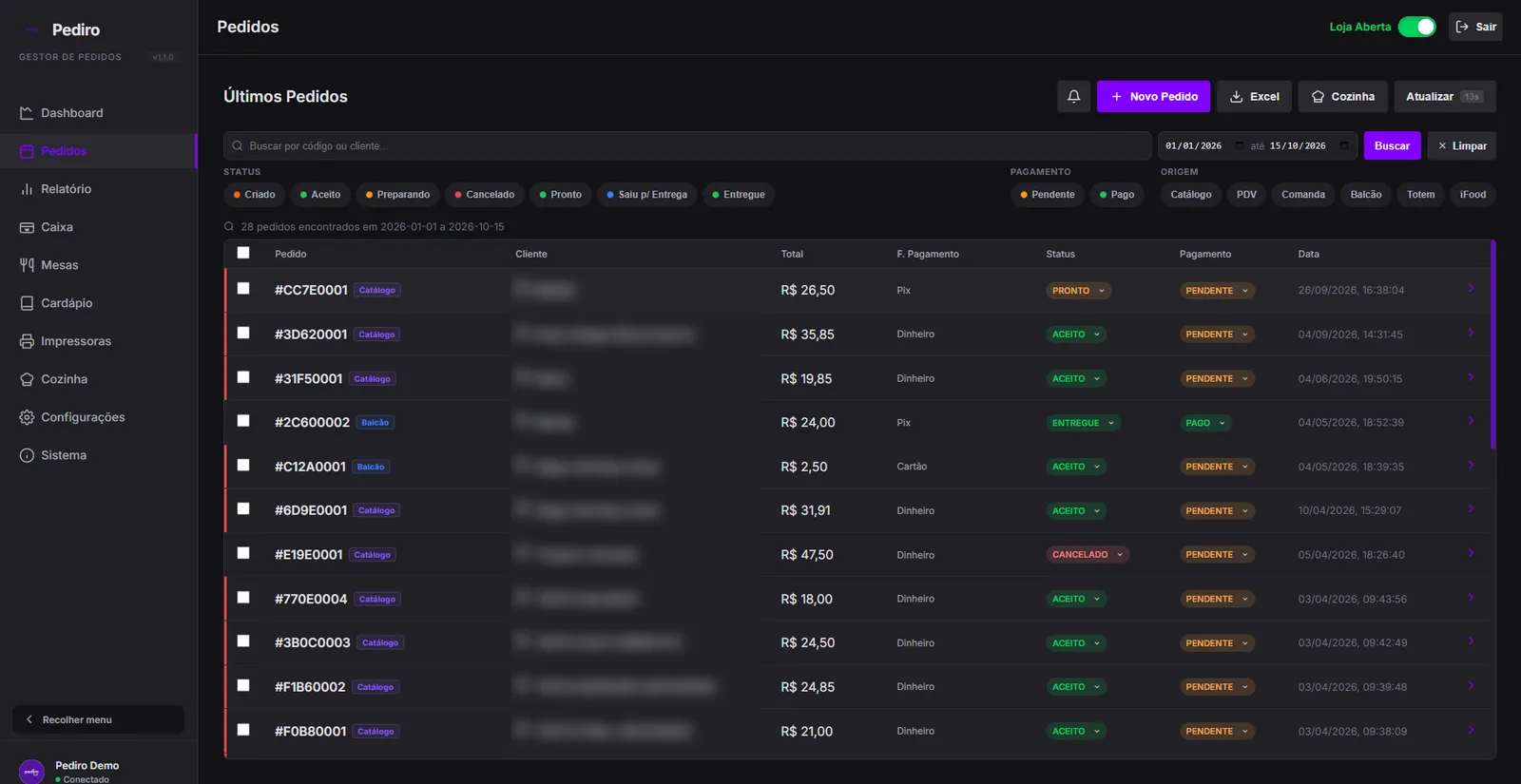The height and width of the screenshot is (784, 1521).
Task: Open Configurações from sidebar
Action: 99,417
